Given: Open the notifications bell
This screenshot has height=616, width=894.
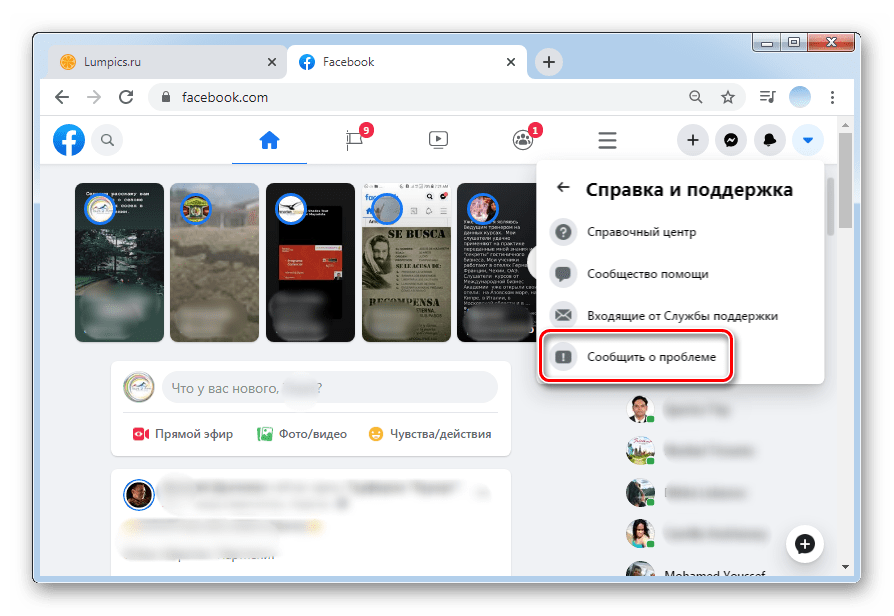Looking at the screenshot, I should tap(769, 140).
